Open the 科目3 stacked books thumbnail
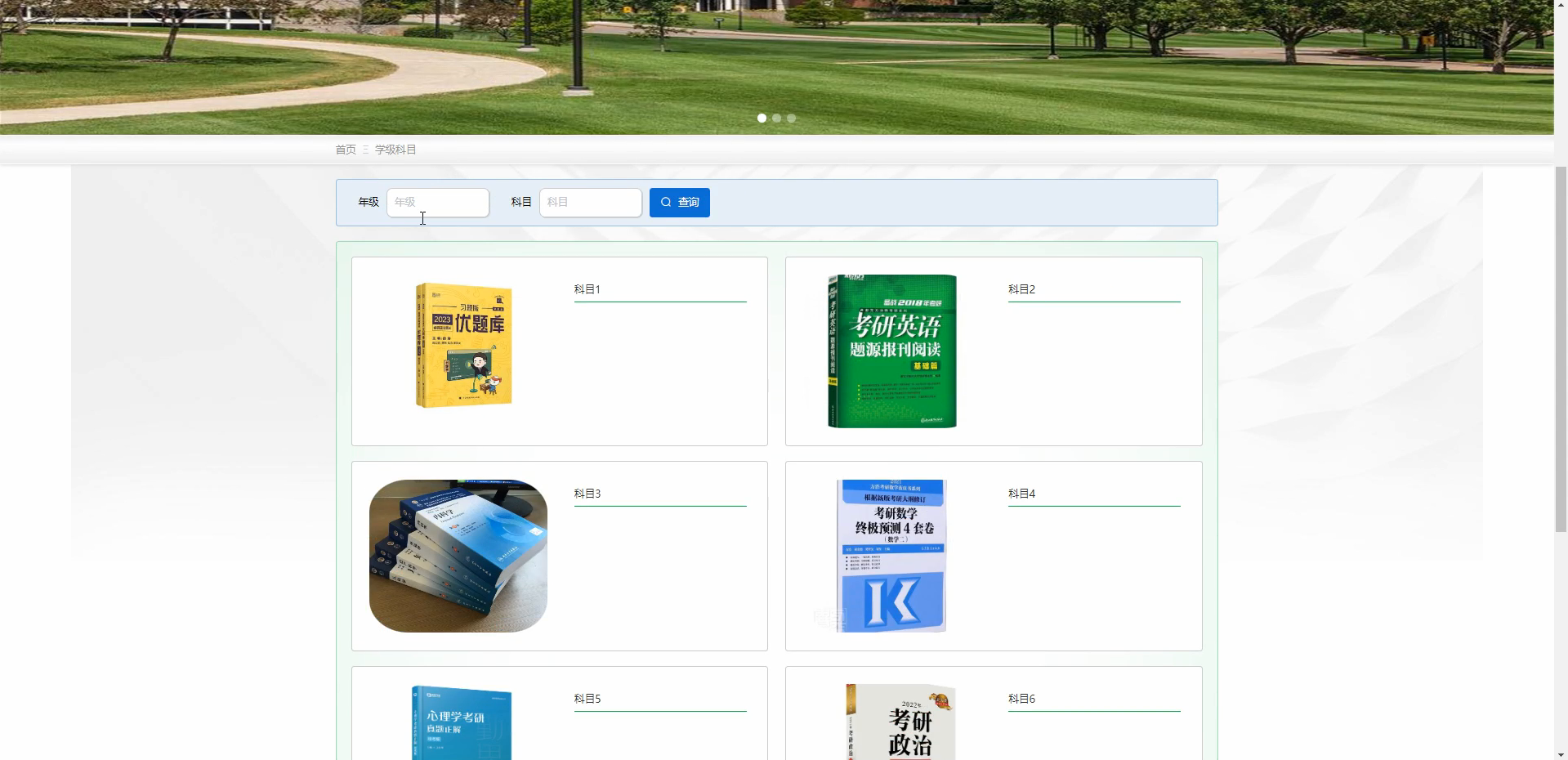The image size is (1568, 760). coord(458,556)
